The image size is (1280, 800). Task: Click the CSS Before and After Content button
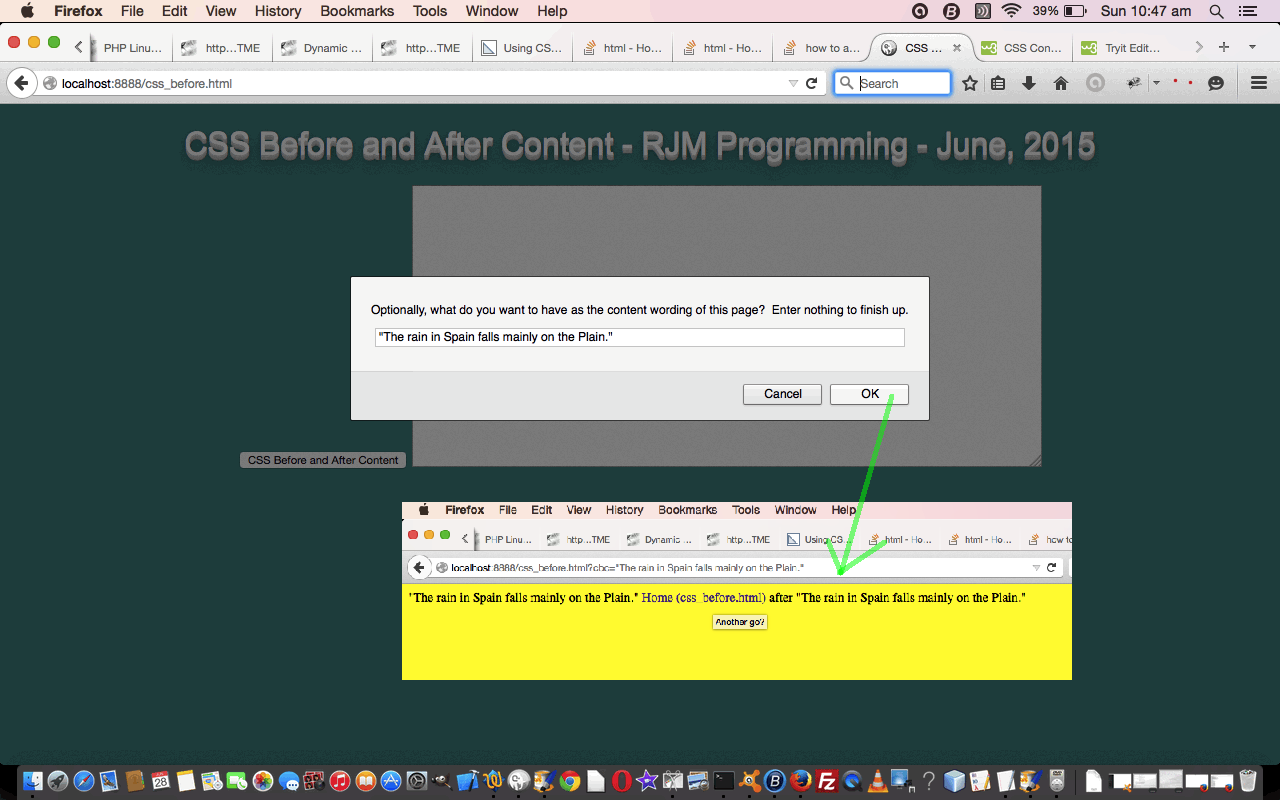[x=323, y=460]
